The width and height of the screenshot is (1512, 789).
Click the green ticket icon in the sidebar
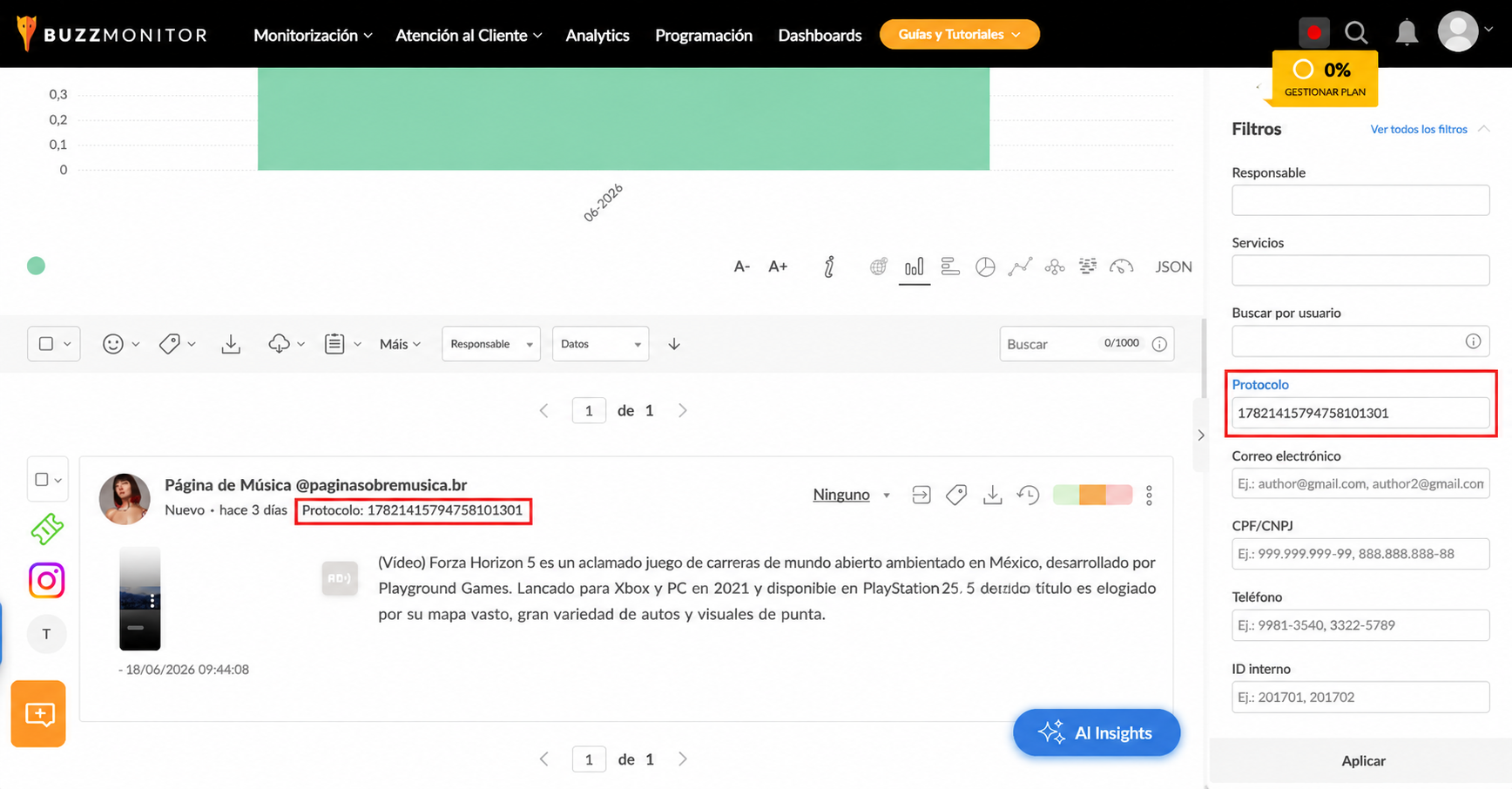47,528
